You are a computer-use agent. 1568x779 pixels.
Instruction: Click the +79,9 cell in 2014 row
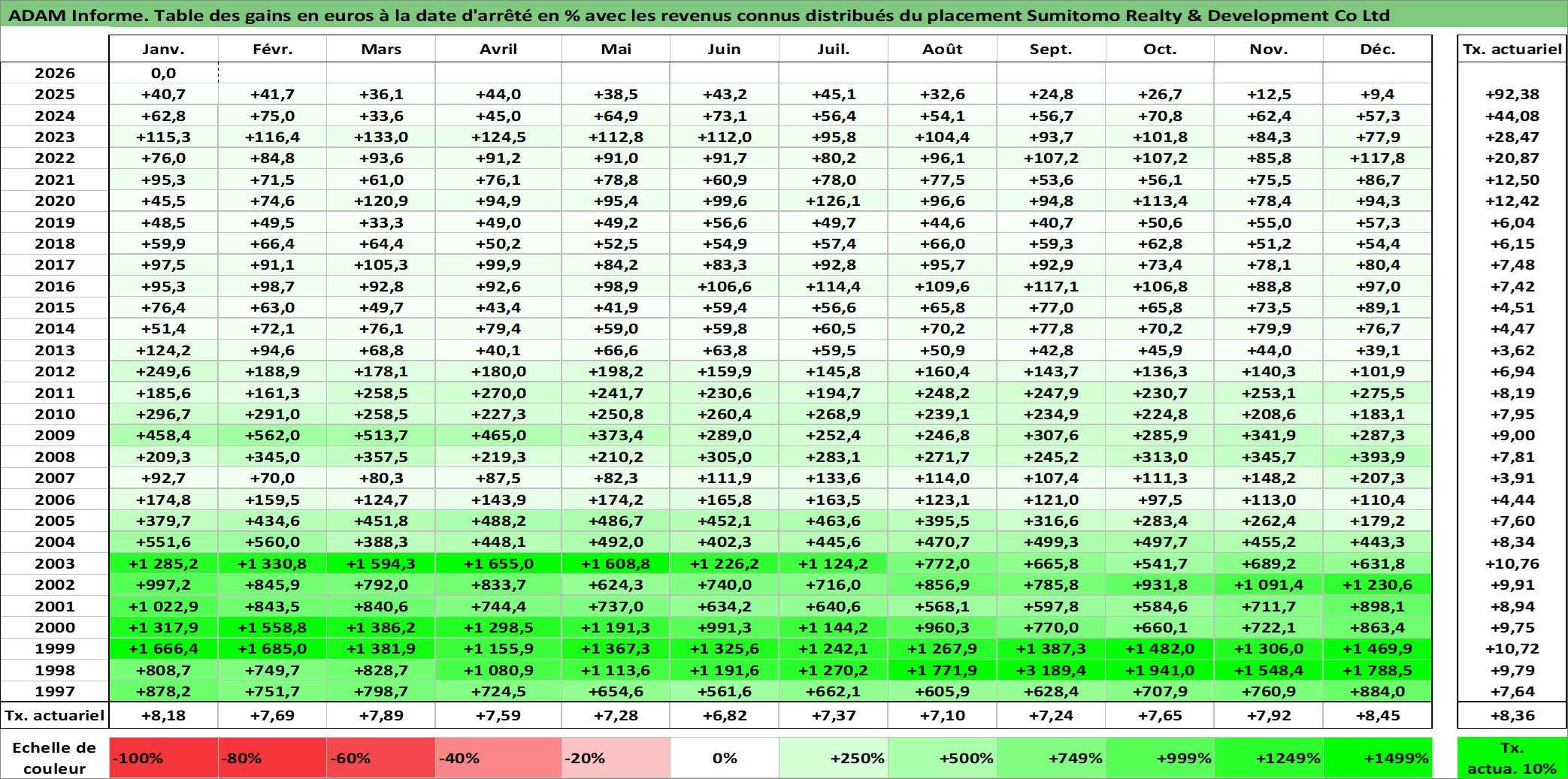click(x=1269, y=328)
